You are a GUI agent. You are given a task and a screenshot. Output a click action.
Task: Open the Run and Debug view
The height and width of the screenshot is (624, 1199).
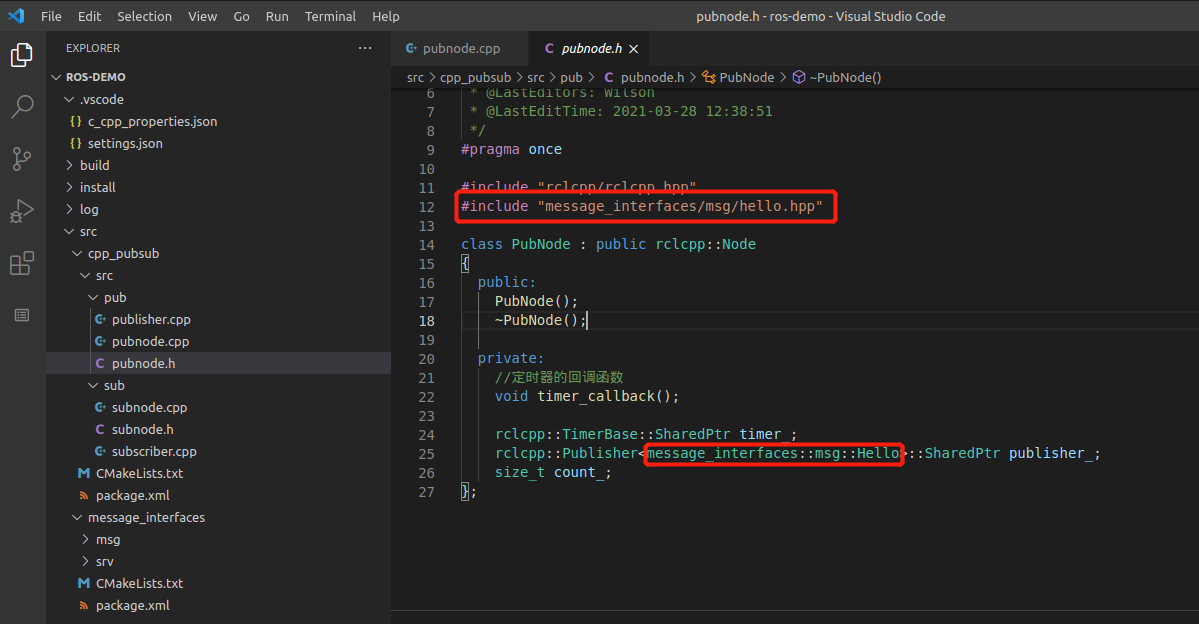(x=21, y=211)
